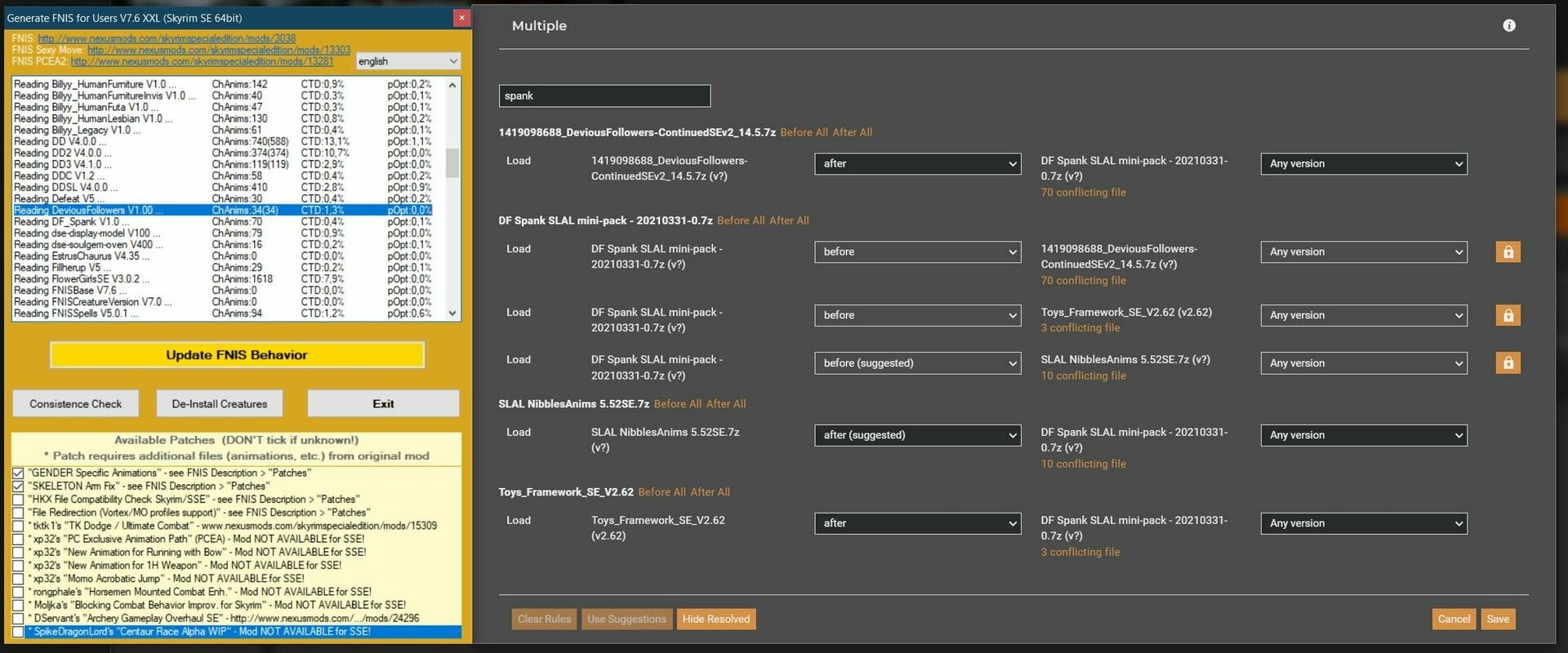This screenshot has height=653, width=1568.
Task: Click the Cancel button in the rules dialog
Action: 1454,619
